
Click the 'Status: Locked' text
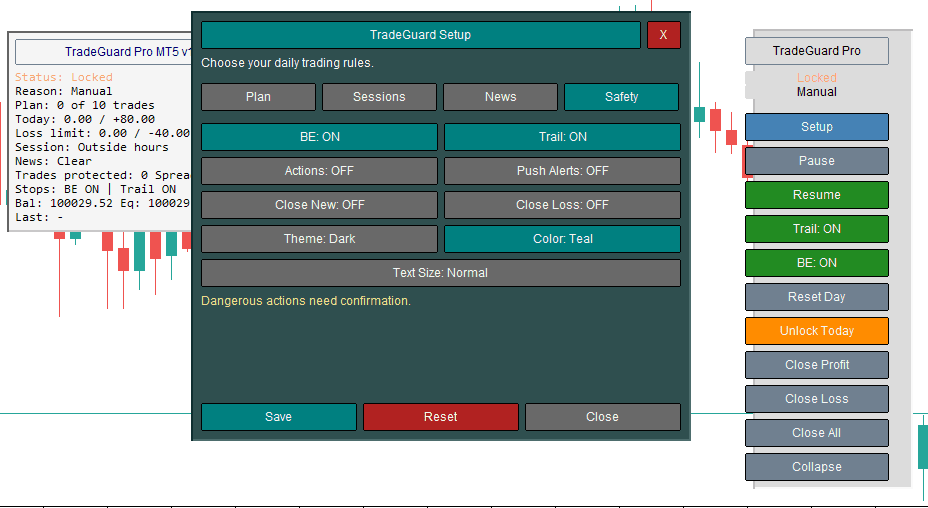pos(64,78)
